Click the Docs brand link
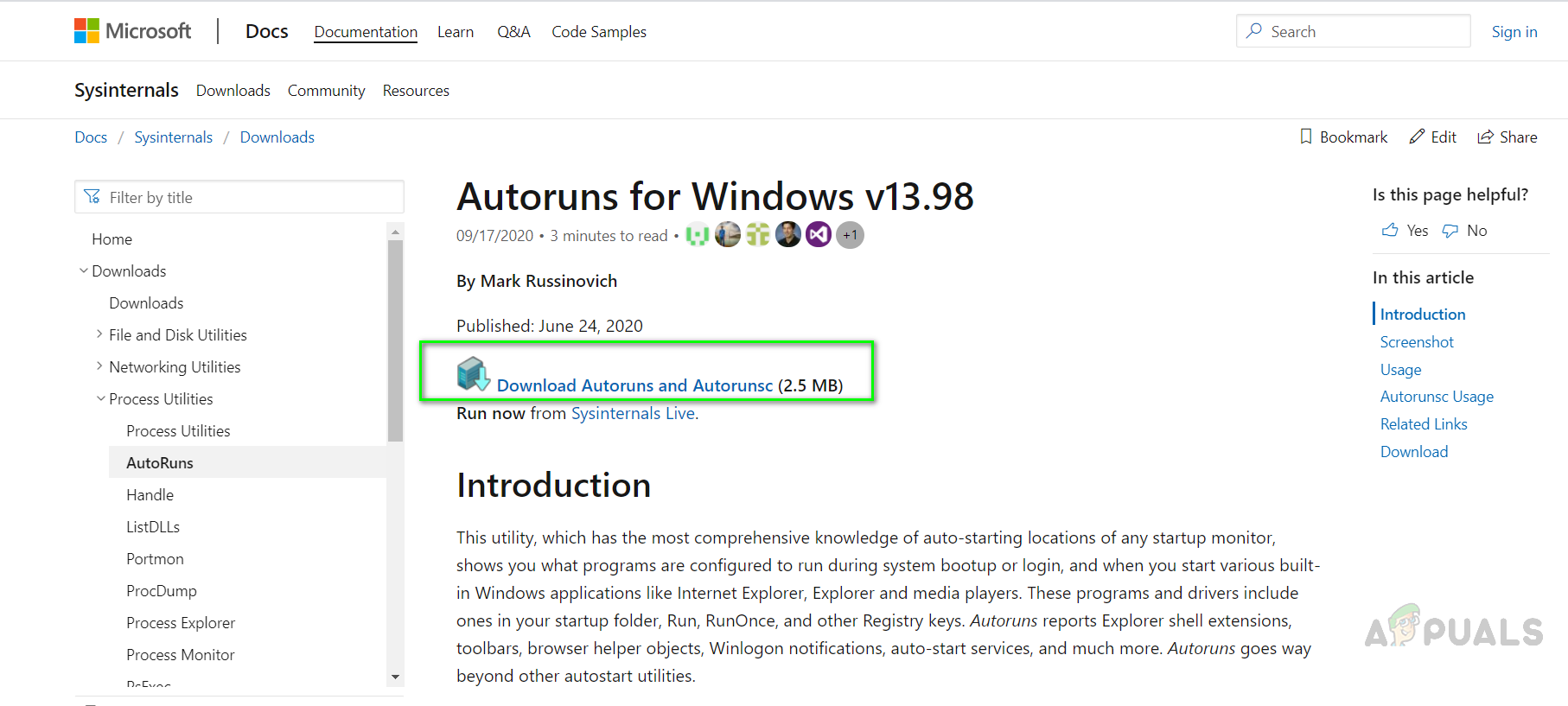 click(267, 31)
